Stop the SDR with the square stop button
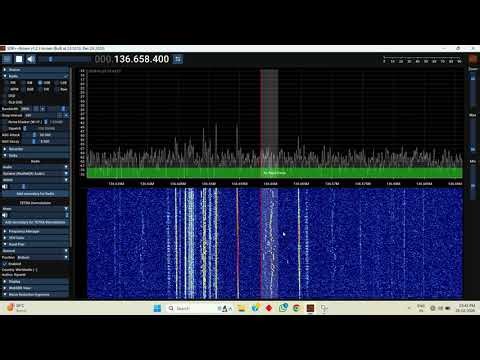This screenshot has height=360, width=480. point(19,59)
